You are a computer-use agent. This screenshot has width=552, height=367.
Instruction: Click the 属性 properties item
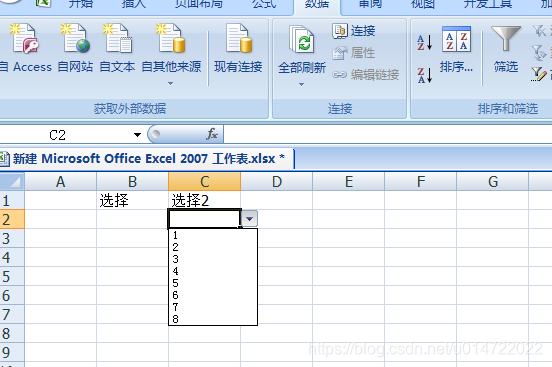click(354, 53)
